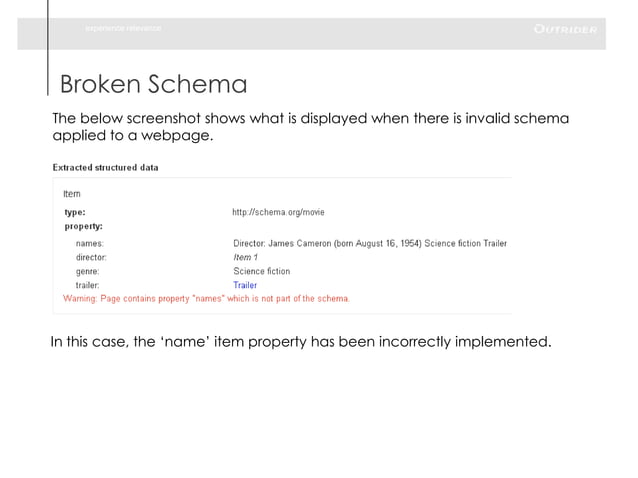This screenshot has width=638, height=478.
Task: Click the 'Item' label in data box
Action: (72, 193)
